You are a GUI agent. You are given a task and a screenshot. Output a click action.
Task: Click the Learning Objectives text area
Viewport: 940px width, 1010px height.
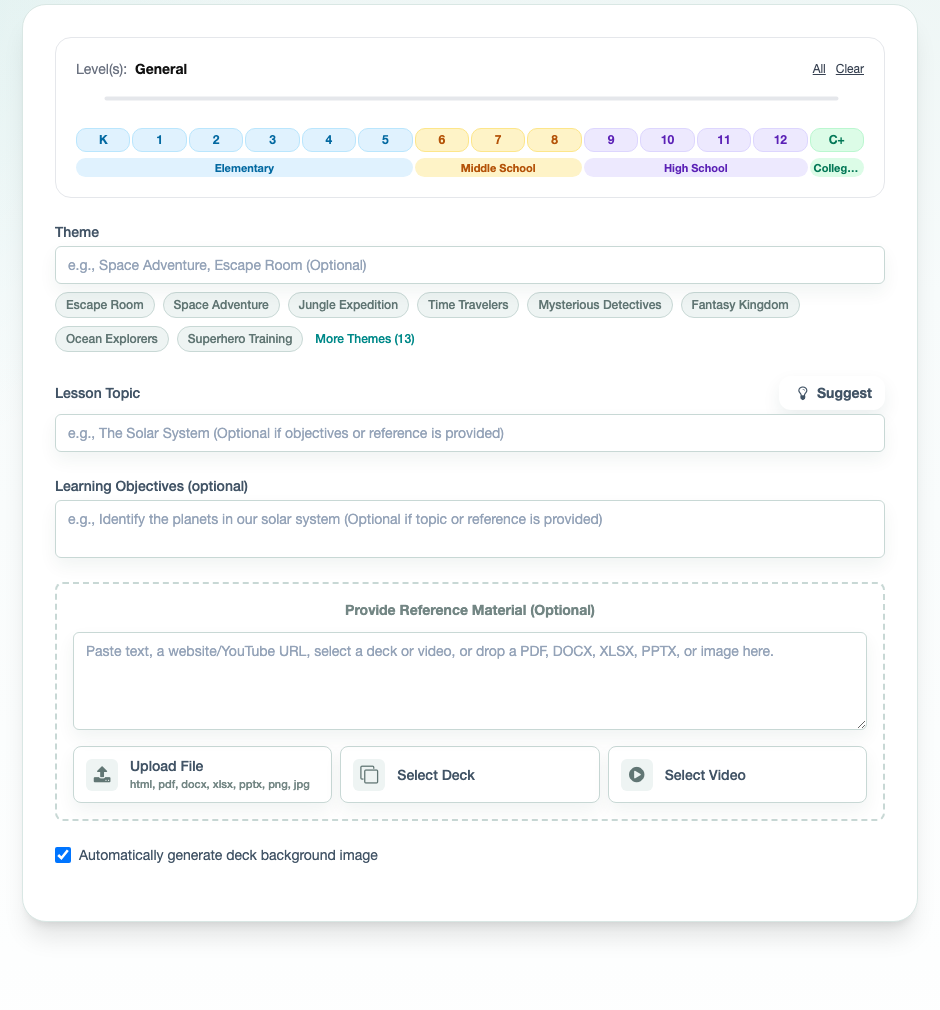[470, 527]
